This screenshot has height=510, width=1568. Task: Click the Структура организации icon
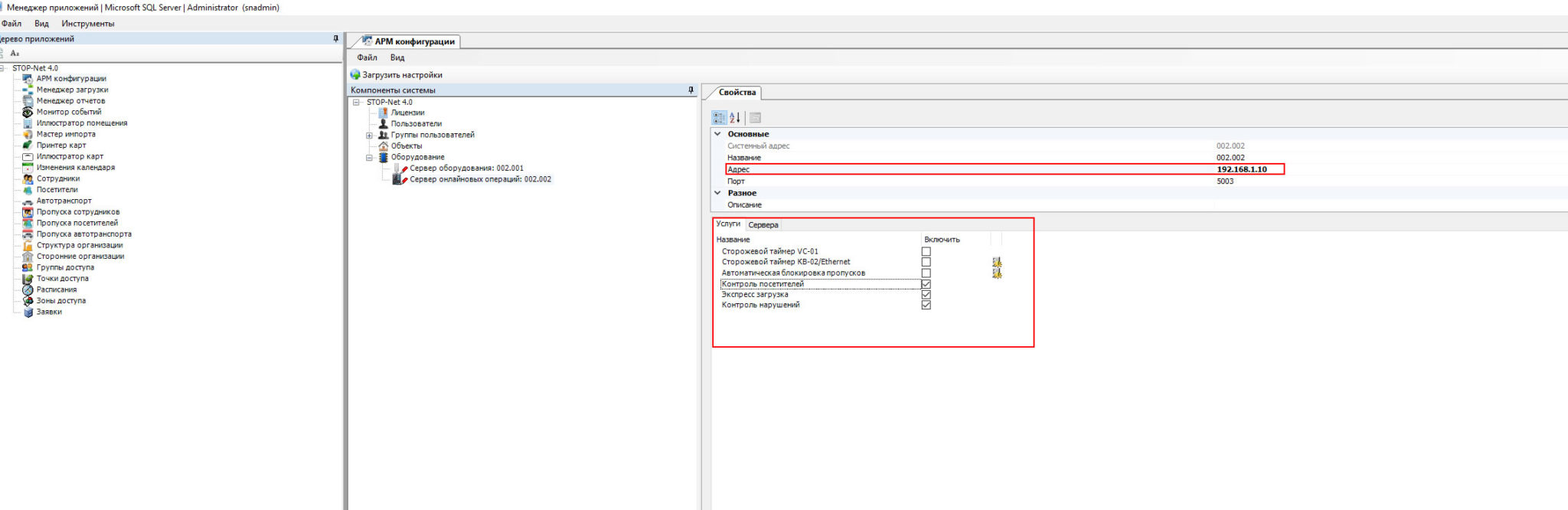(28, 245)
